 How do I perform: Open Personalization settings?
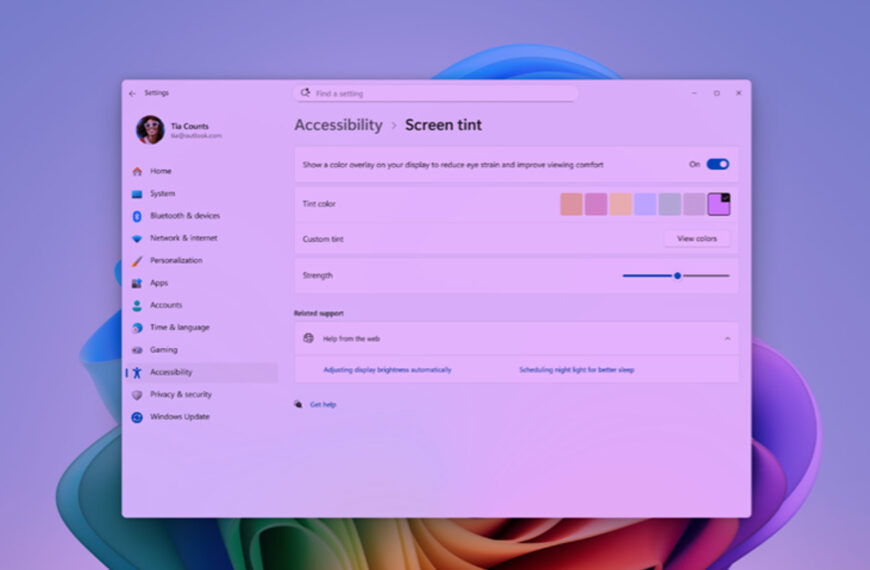point(176,260)
